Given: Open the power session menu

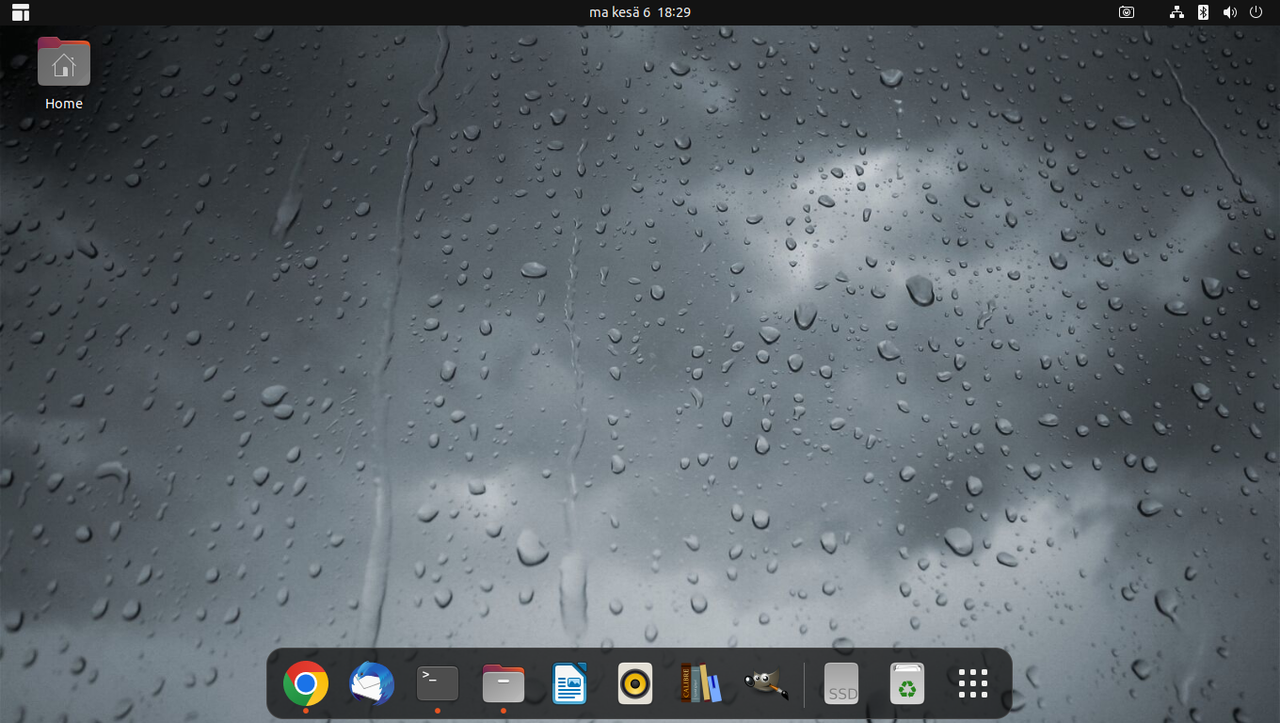Looking at the screenshot, I should click(x=1255, y=13).
